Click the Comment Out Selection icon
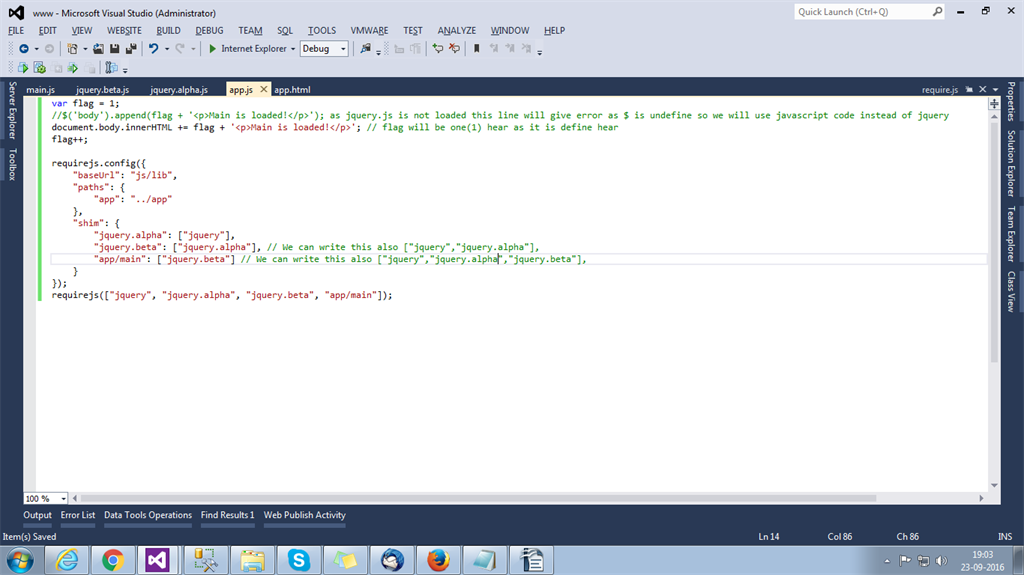Screen dimensions: 1024x575 click(438, 48)
